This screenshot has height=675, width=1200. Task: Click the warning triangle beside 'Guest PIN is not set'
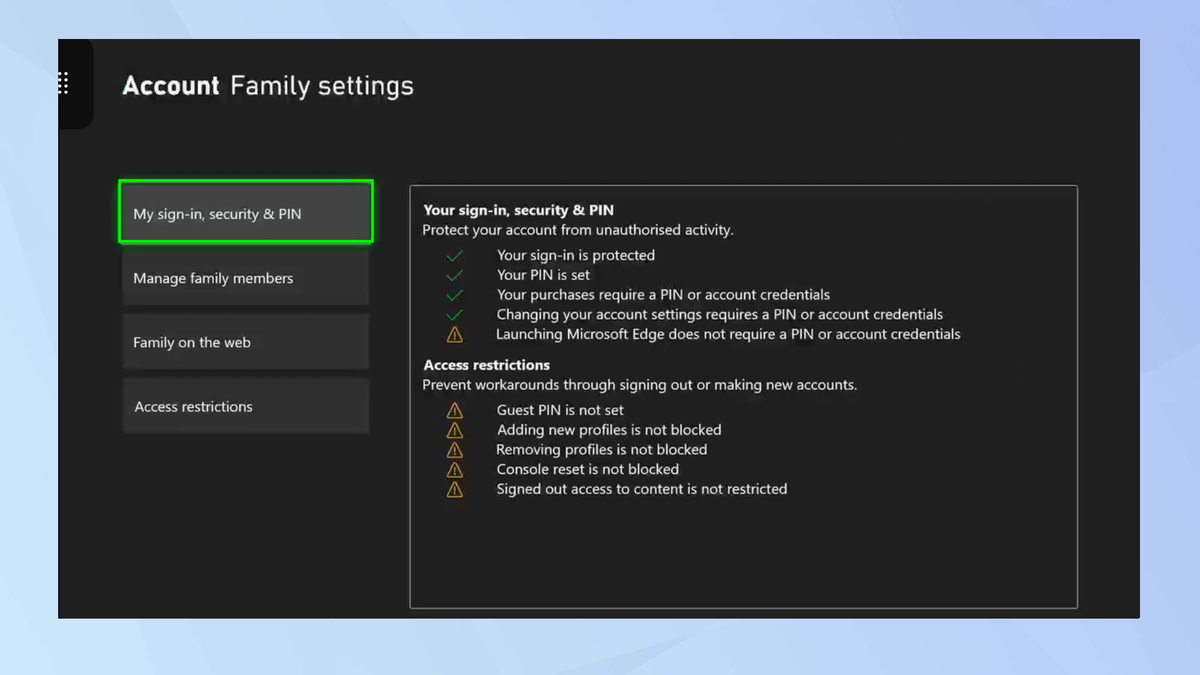click(454, 410)
